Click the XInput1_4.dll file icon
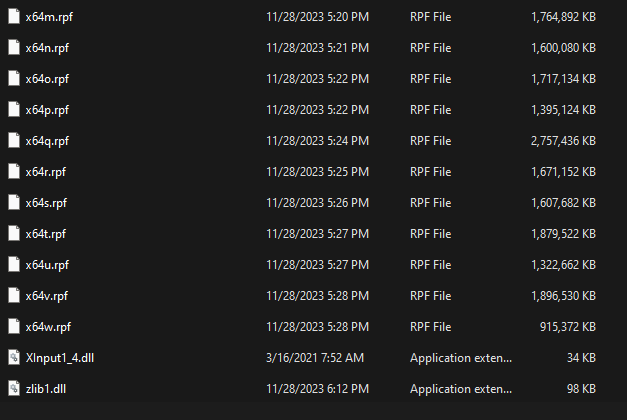The height and width of the screenshot is (420, 627). [14, 357]
